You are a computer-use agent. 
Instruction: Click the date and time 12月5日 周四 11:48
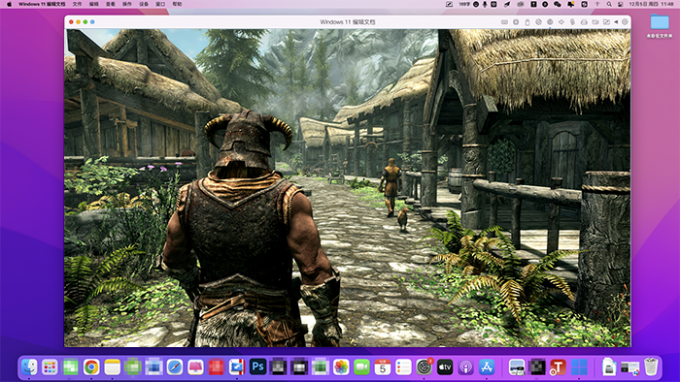(651, 4)
